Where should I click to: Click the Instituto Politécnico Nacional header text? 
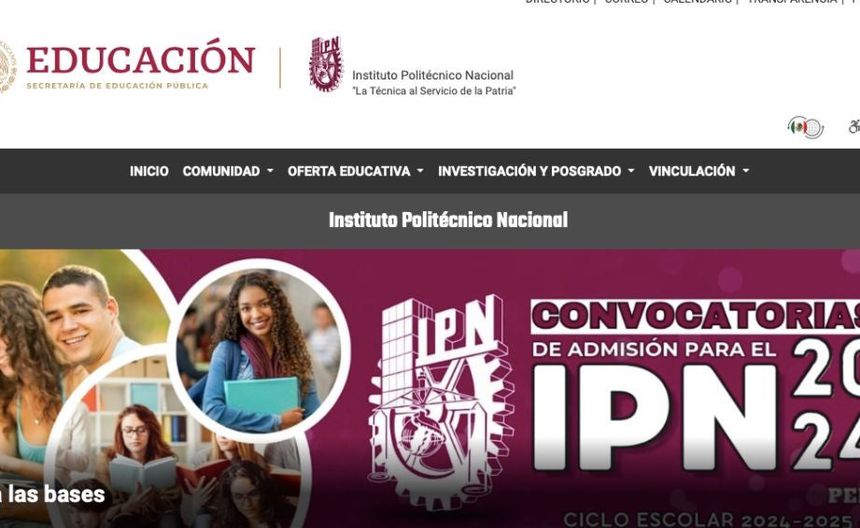(433, 75)
